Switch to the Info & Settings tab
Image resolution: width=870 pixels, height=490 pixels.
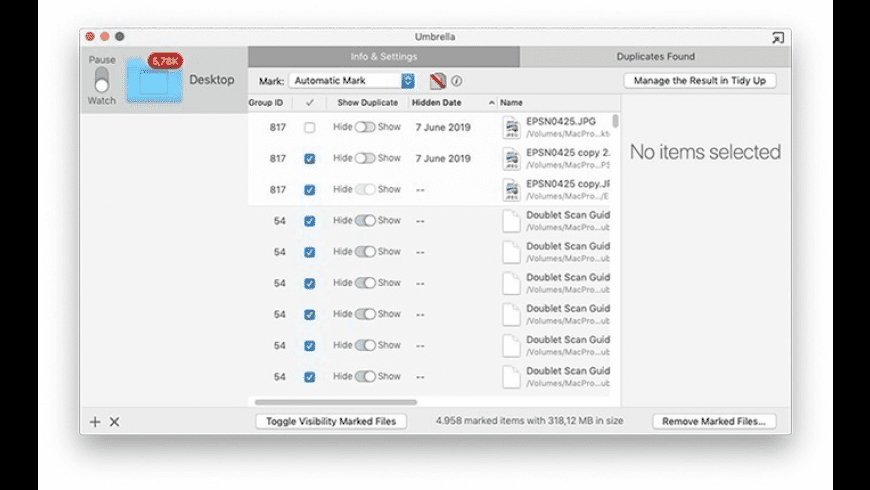pyautogui.click(x=384, y=57)
